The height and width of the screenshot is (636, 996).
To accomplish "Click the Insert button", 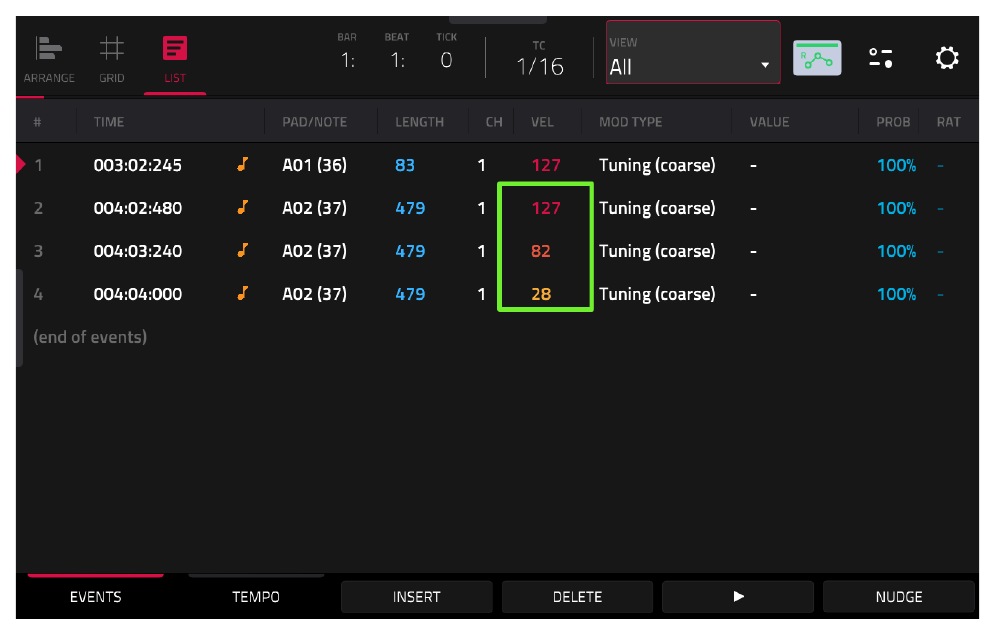I will tap(417, 597).
